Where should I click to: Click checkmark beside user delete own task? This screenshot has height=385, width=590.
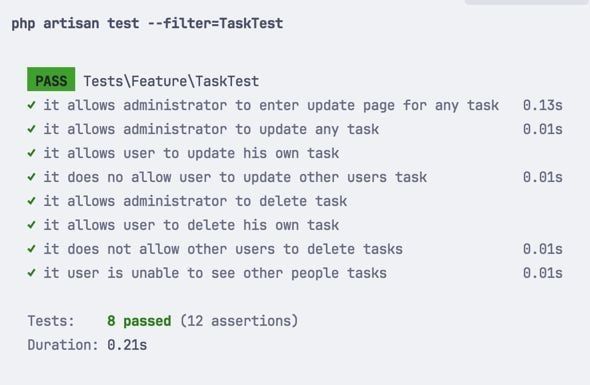click(32, 225)
